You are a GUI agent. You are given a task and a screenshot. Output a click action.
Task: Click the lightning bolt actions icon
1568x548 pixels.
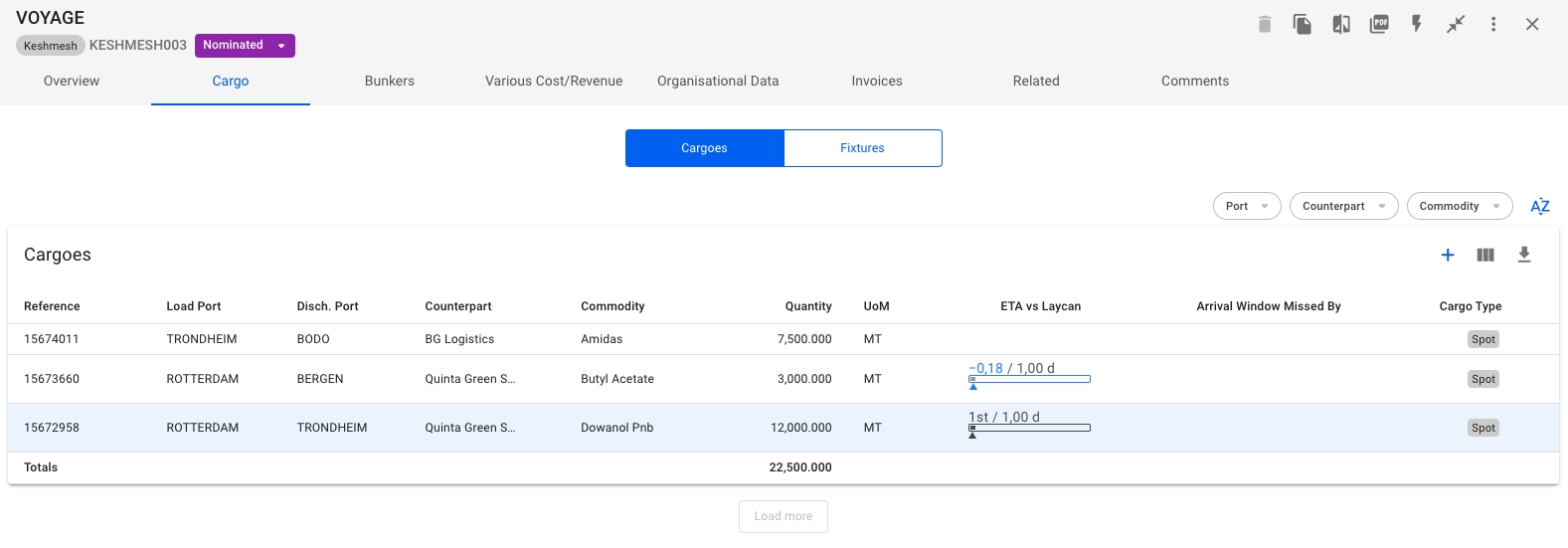[x=1417, y=24]
